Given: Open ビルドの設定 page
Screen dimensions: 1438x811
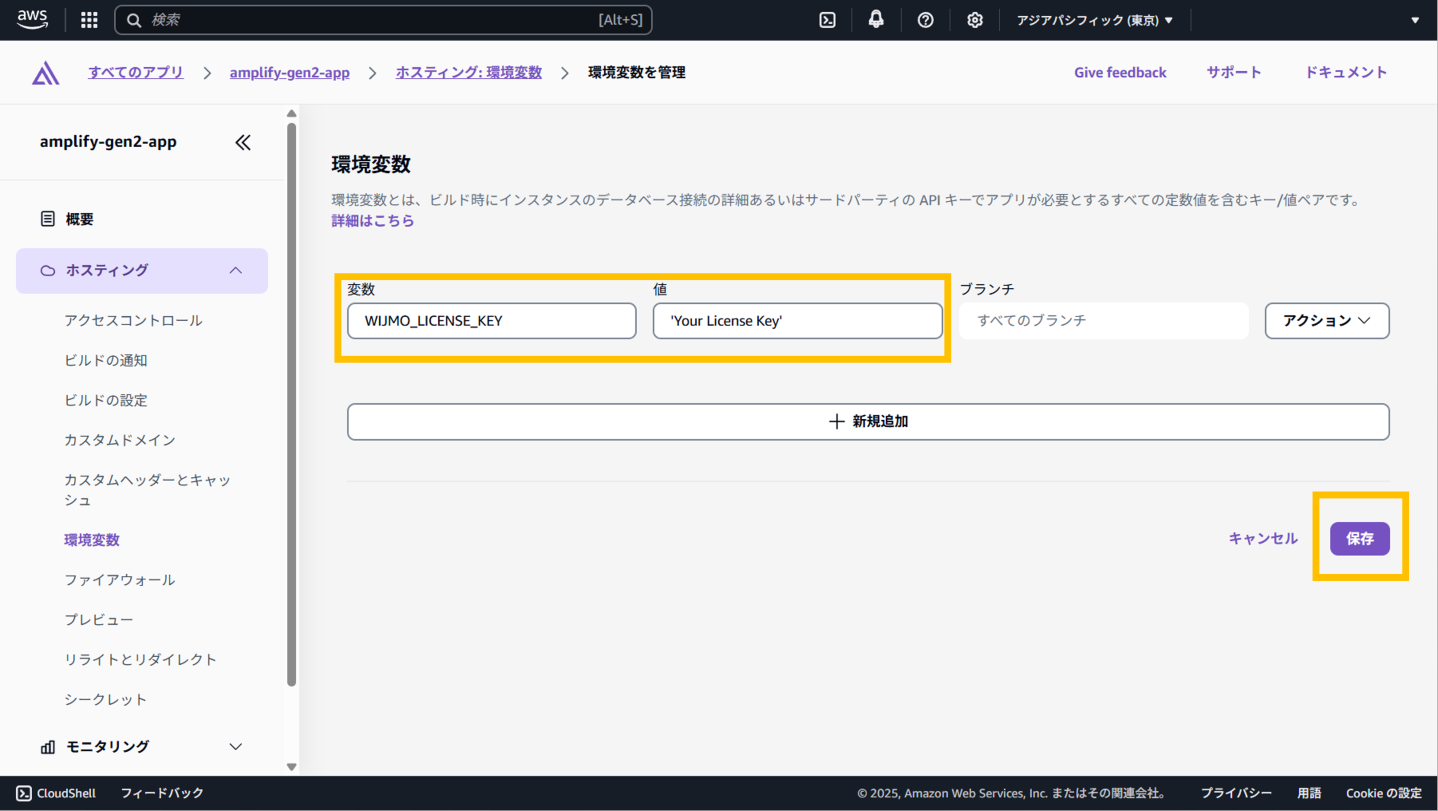Looking at the screenshot, I should 106,400.
